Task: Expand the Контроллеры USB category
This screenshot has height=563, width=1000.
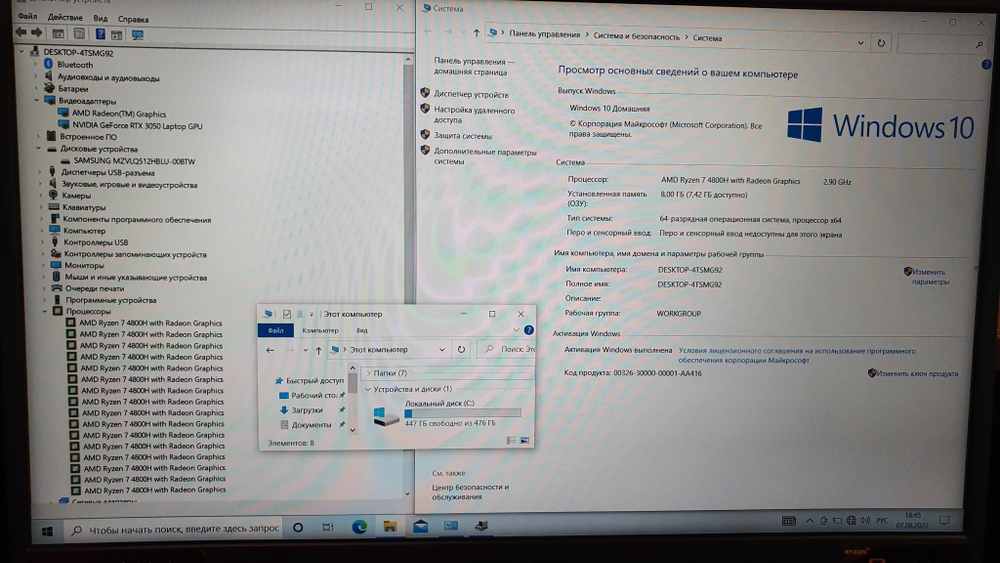Action: [x=43, y=242]
